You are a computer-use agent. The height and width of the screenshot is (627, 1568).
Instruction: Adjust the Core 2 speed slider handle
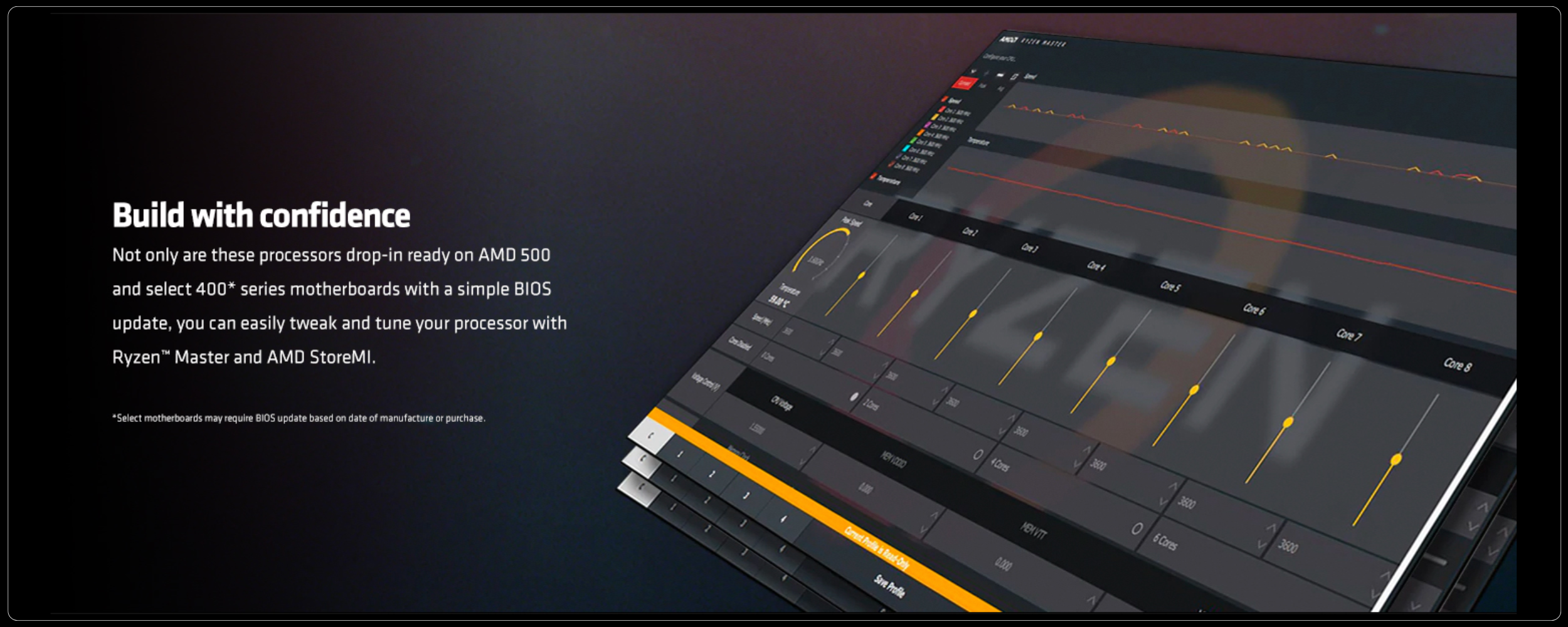pos(915,293)
